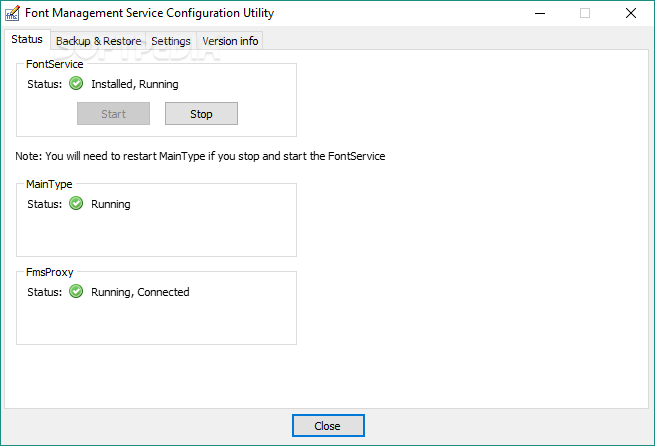
Task: Click the green FontService status check icon
Action: click(76, 84)
